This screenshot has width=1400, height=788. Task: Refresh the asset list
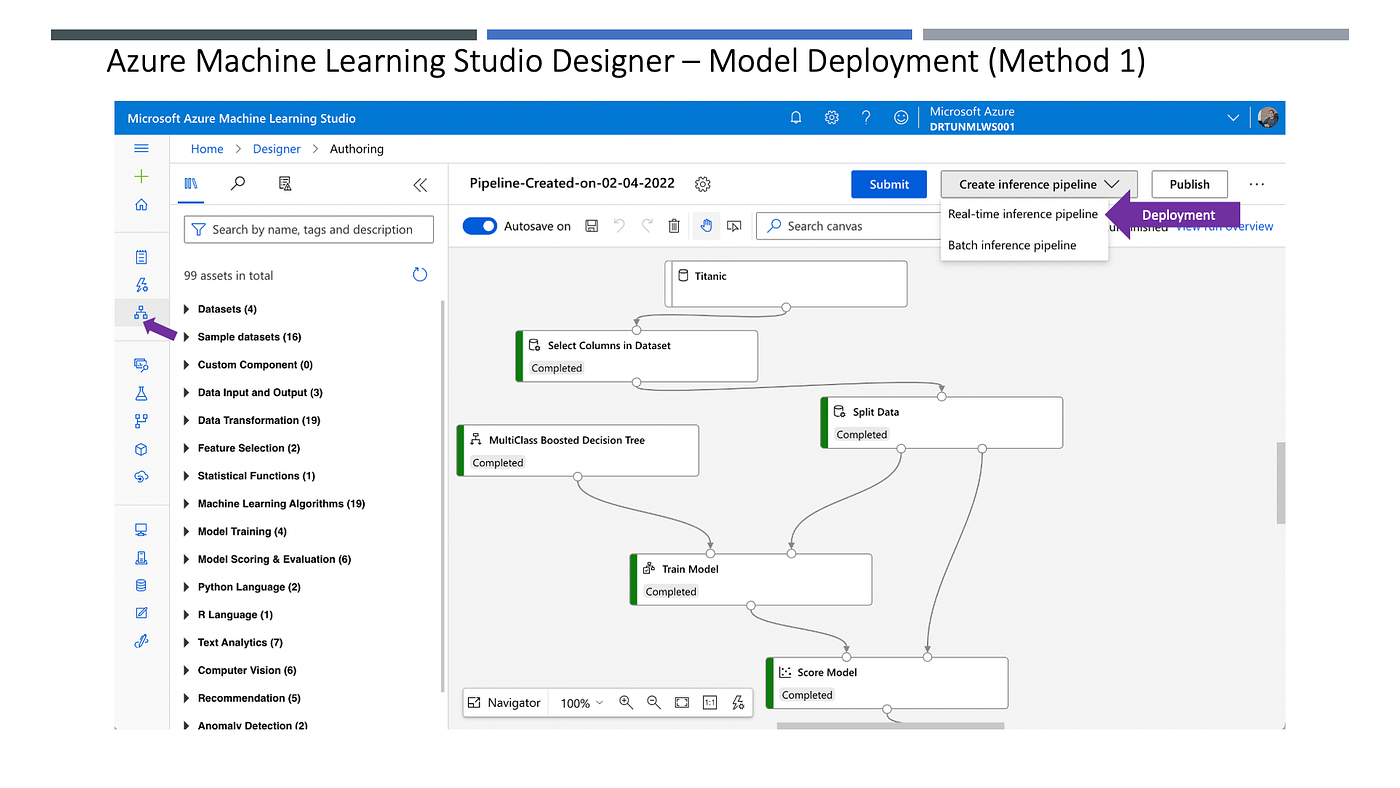[420, 275]
